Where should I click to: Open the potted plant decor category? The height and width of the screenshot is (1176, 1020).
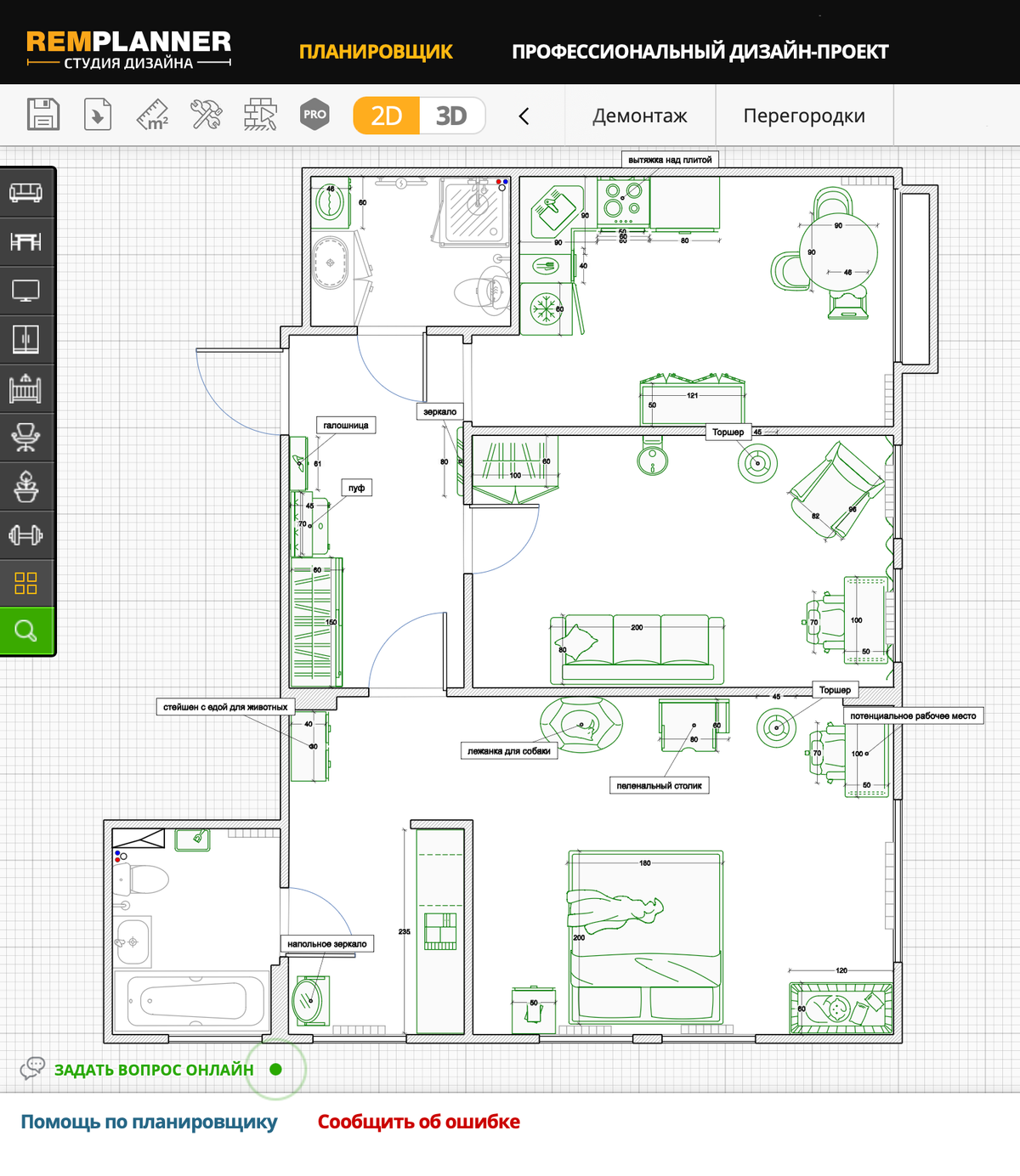[26, 486]
